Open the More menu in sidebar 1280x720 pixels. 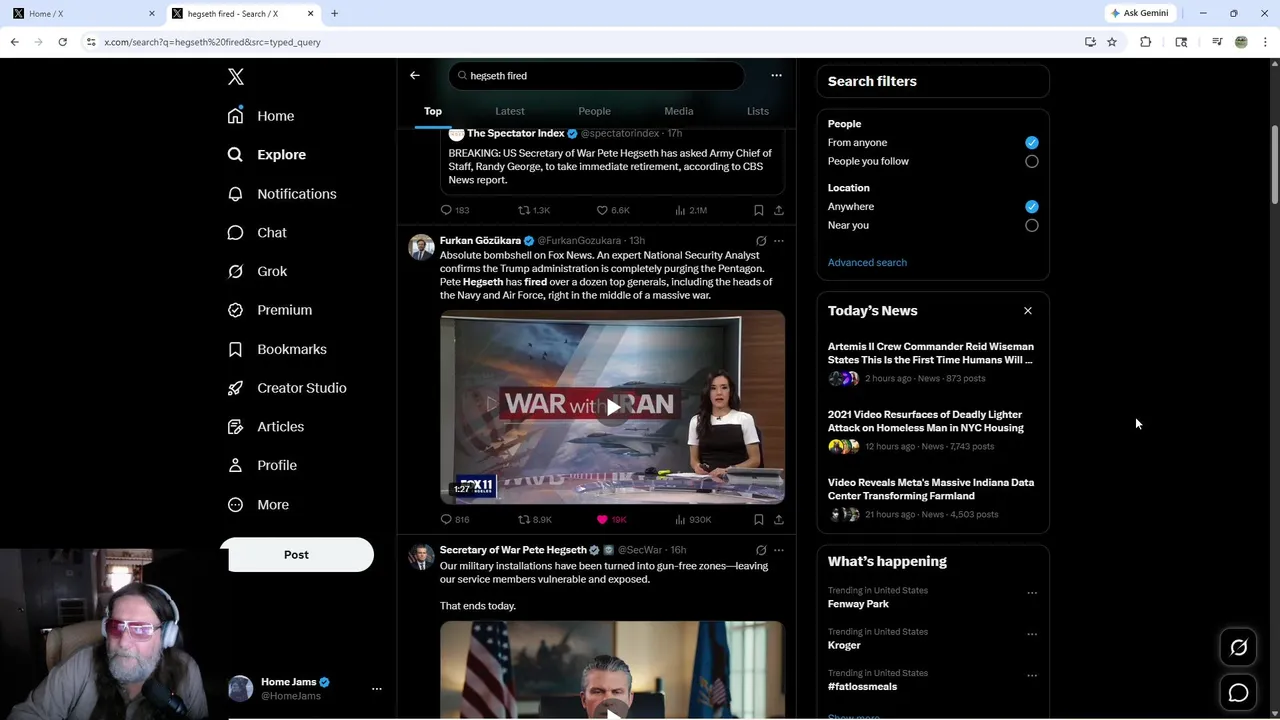point(258,505)
